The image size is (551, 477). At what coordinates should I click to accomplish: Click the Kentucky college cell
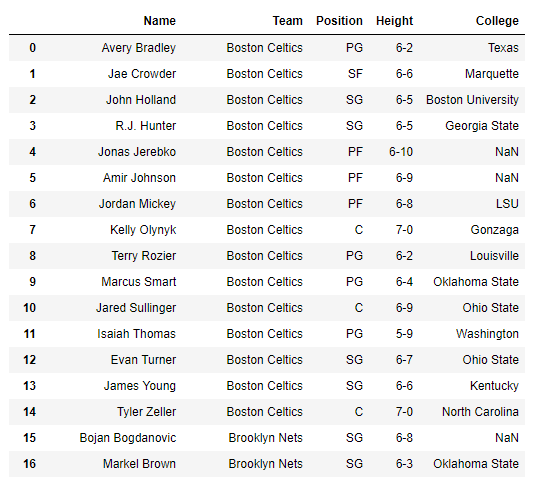click(x=494, y=386)
